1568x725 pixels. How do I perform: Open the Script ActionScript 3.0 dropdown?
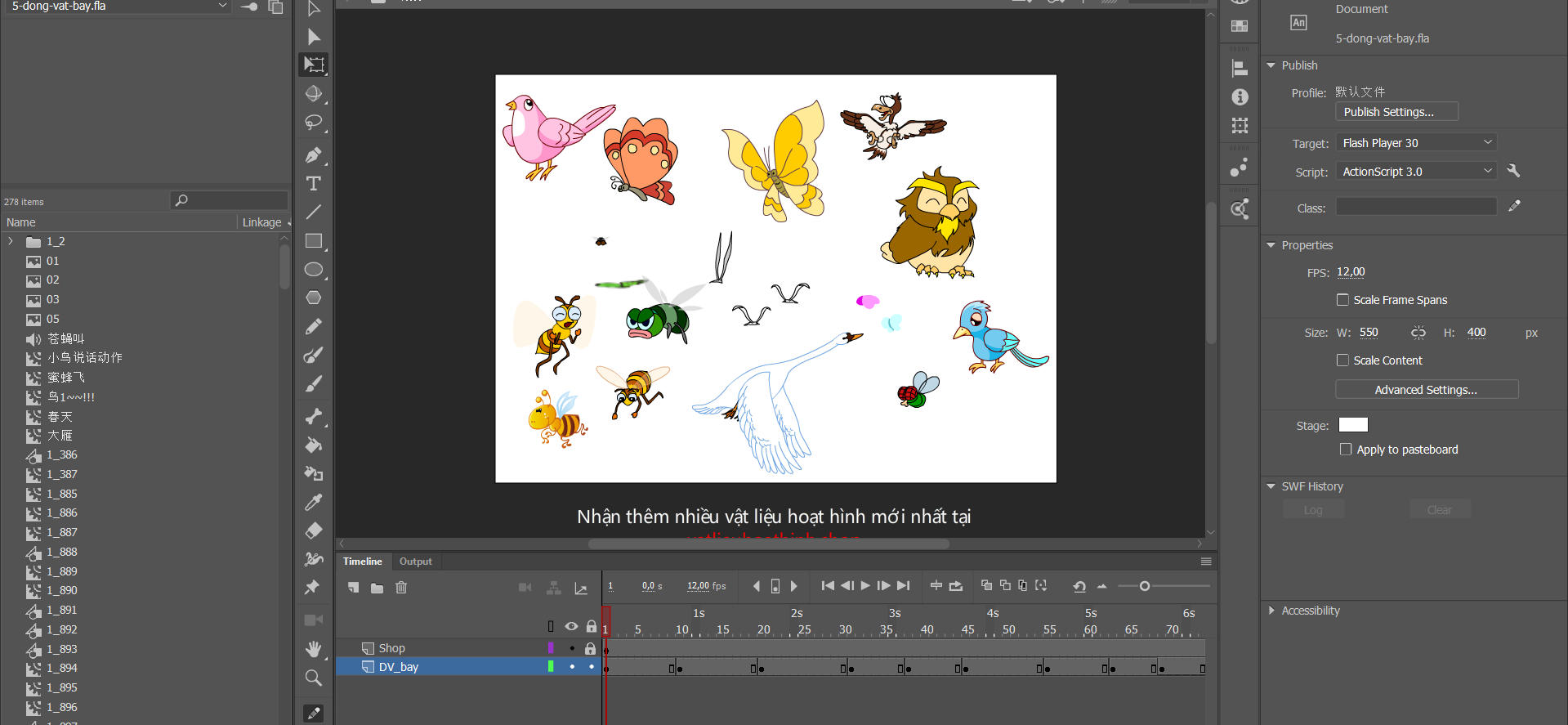[x=1416, y=172]
